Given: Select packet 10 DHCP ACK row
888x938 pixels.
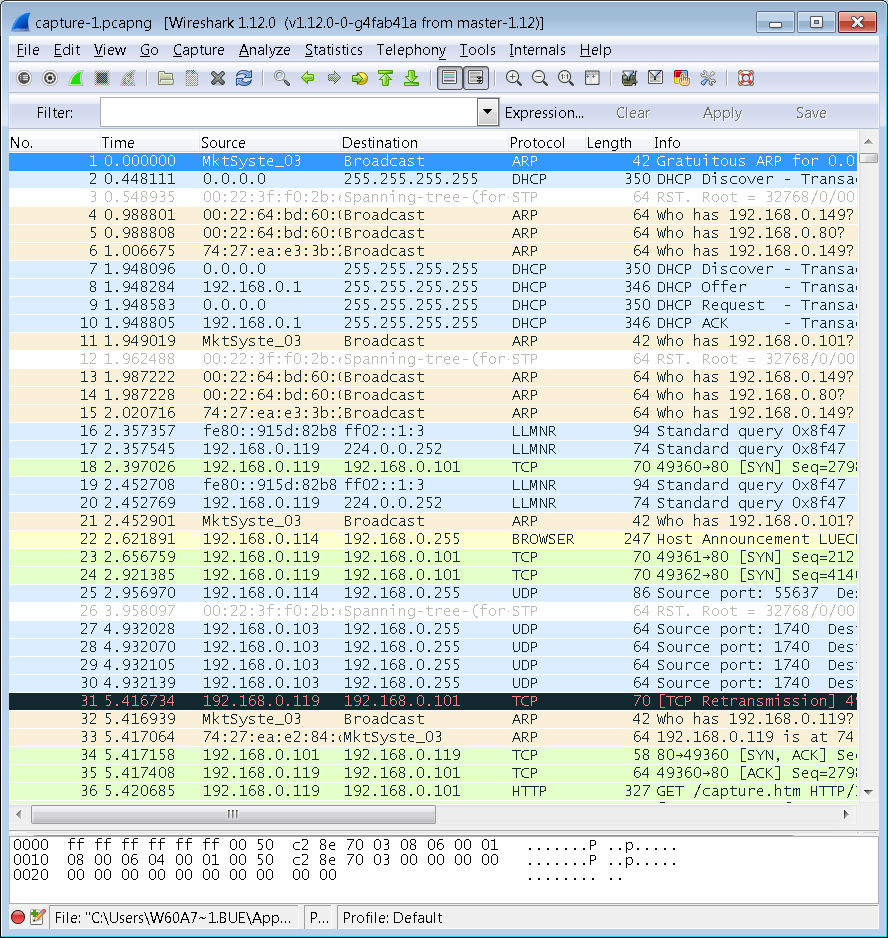Looking at the screenshot, I should 433,323.
